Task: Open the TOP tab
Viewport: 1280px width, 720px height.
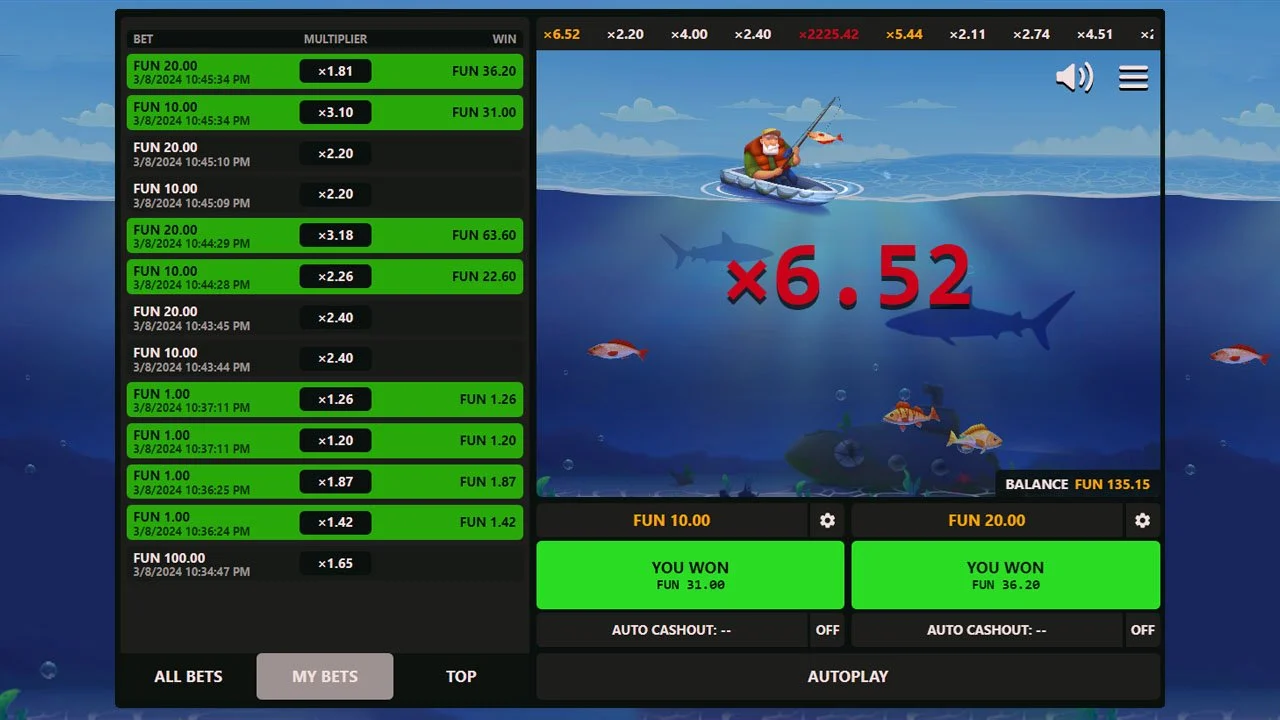Action: pos(461,676)
